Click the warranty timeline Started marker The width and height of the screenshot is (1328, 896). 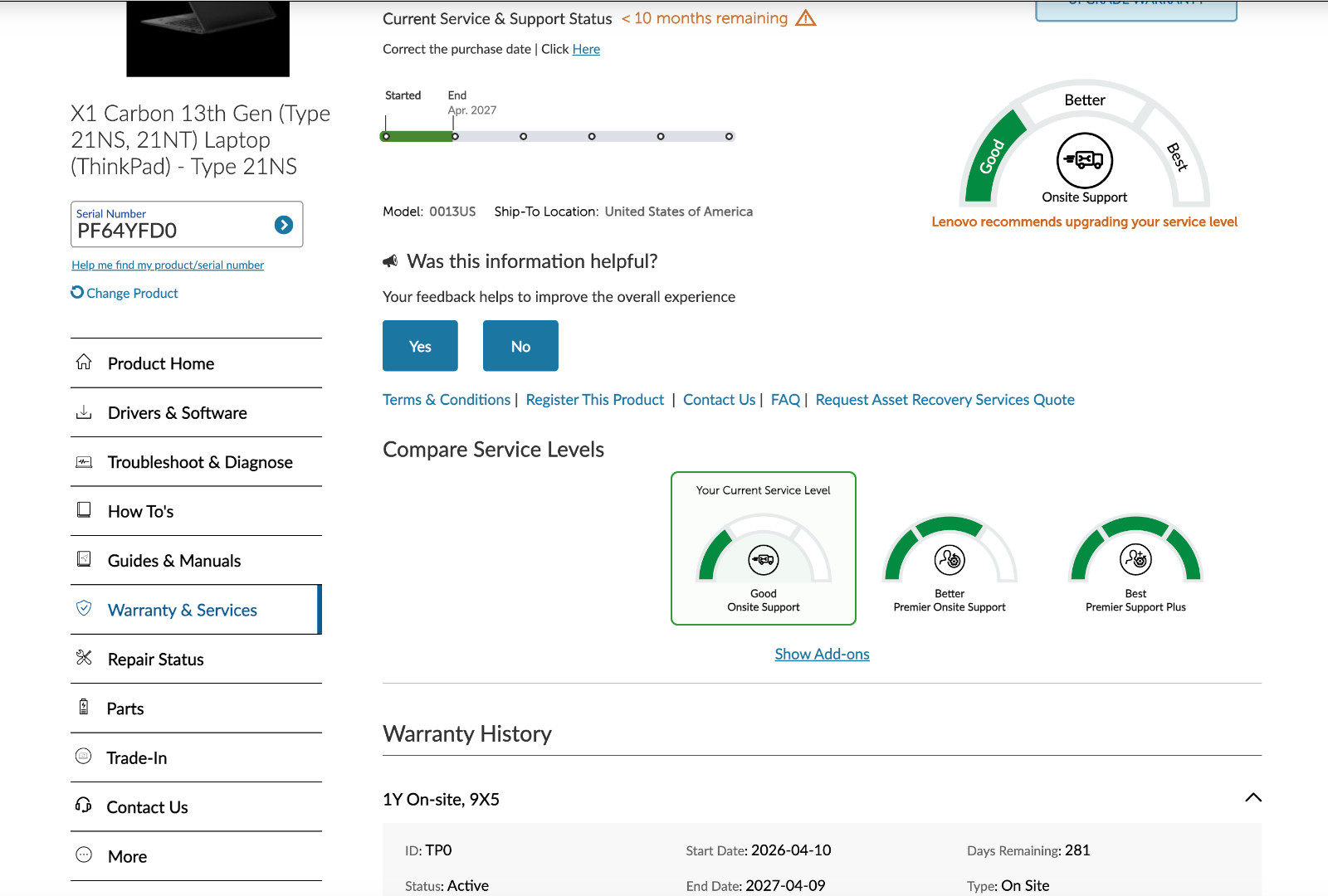(x=386, y=136)
